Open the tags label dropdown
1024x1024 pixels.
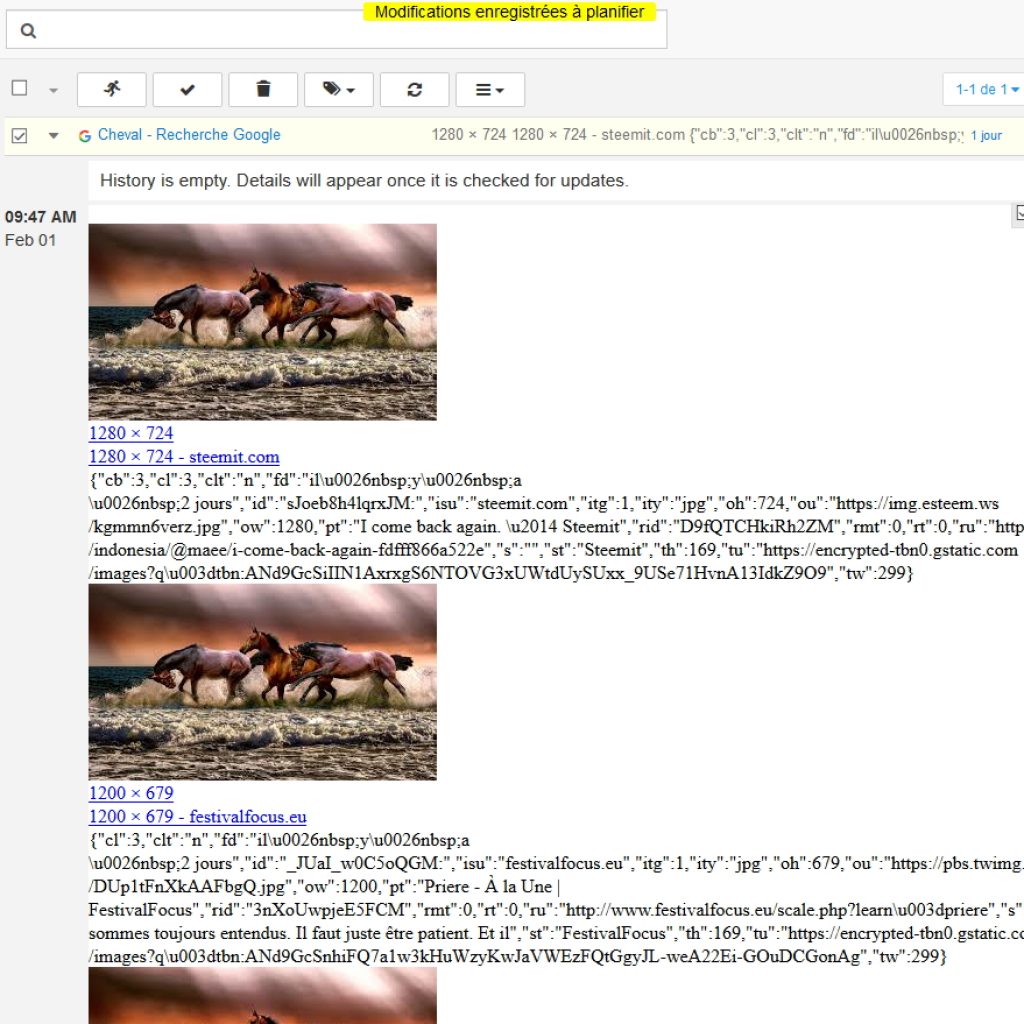click(339, 89)
